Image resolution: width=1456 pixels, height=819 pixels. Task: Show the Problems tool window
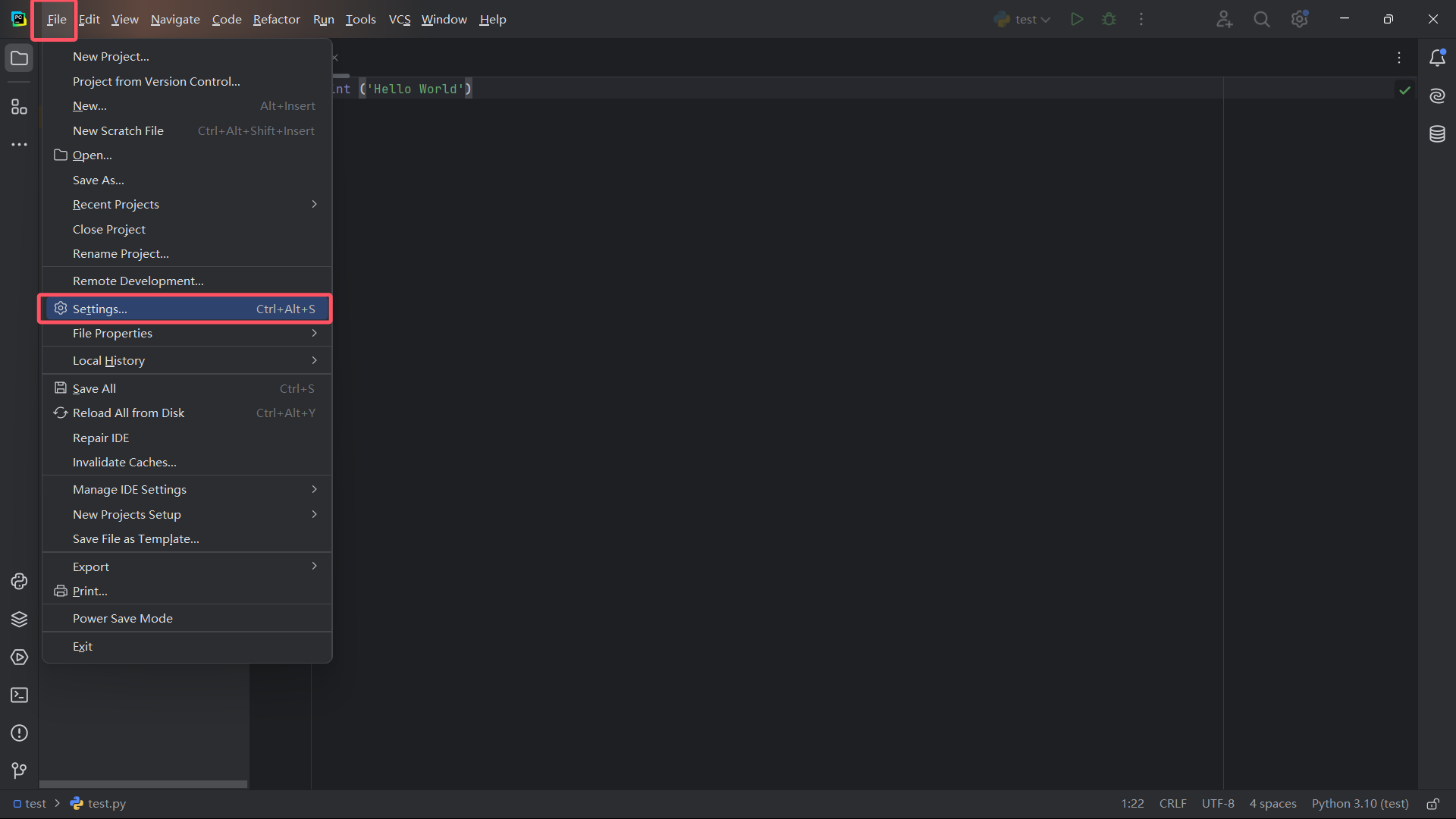(19, 733)
